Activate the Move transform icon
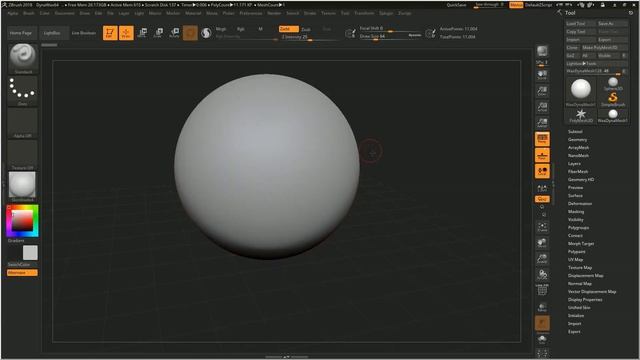Viewport: 640px width, 360px height. 142,33
